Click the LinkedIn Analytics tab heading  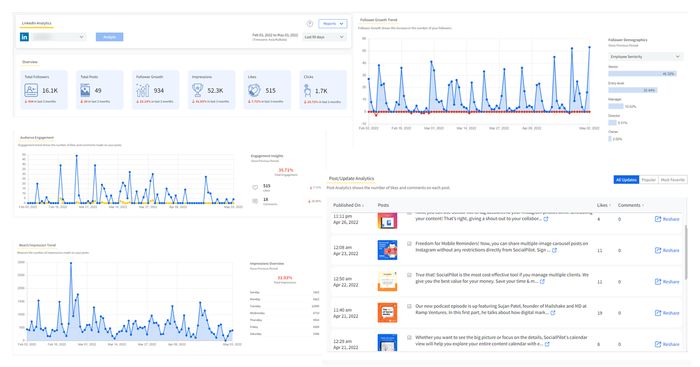37,23
